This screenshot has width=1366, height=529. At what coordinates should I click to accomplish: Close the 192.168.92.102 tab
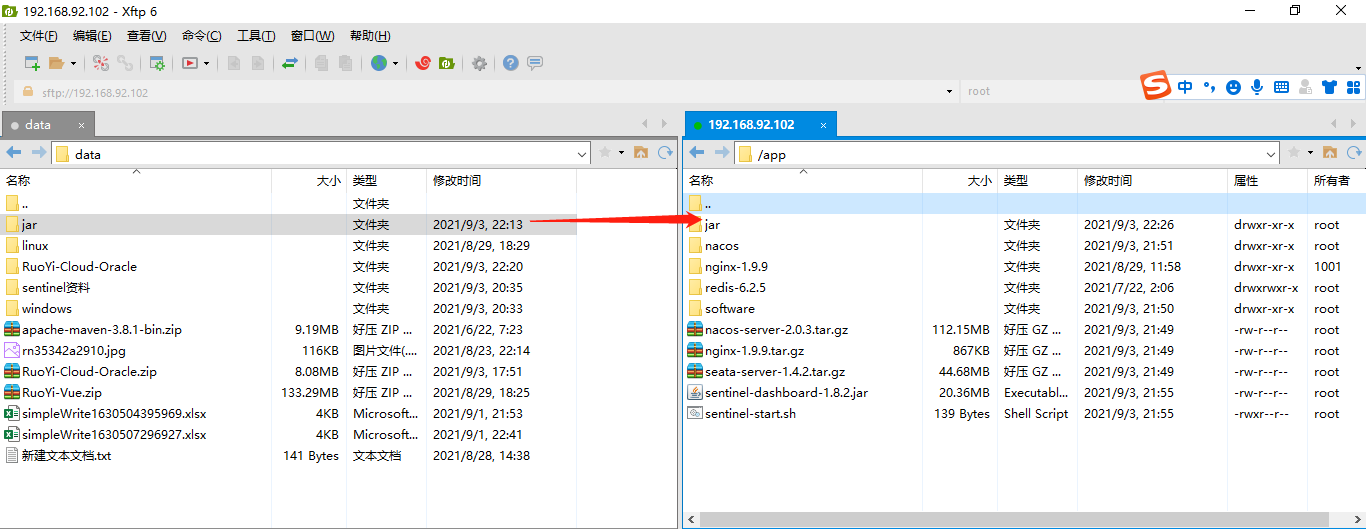coord(824,124)
